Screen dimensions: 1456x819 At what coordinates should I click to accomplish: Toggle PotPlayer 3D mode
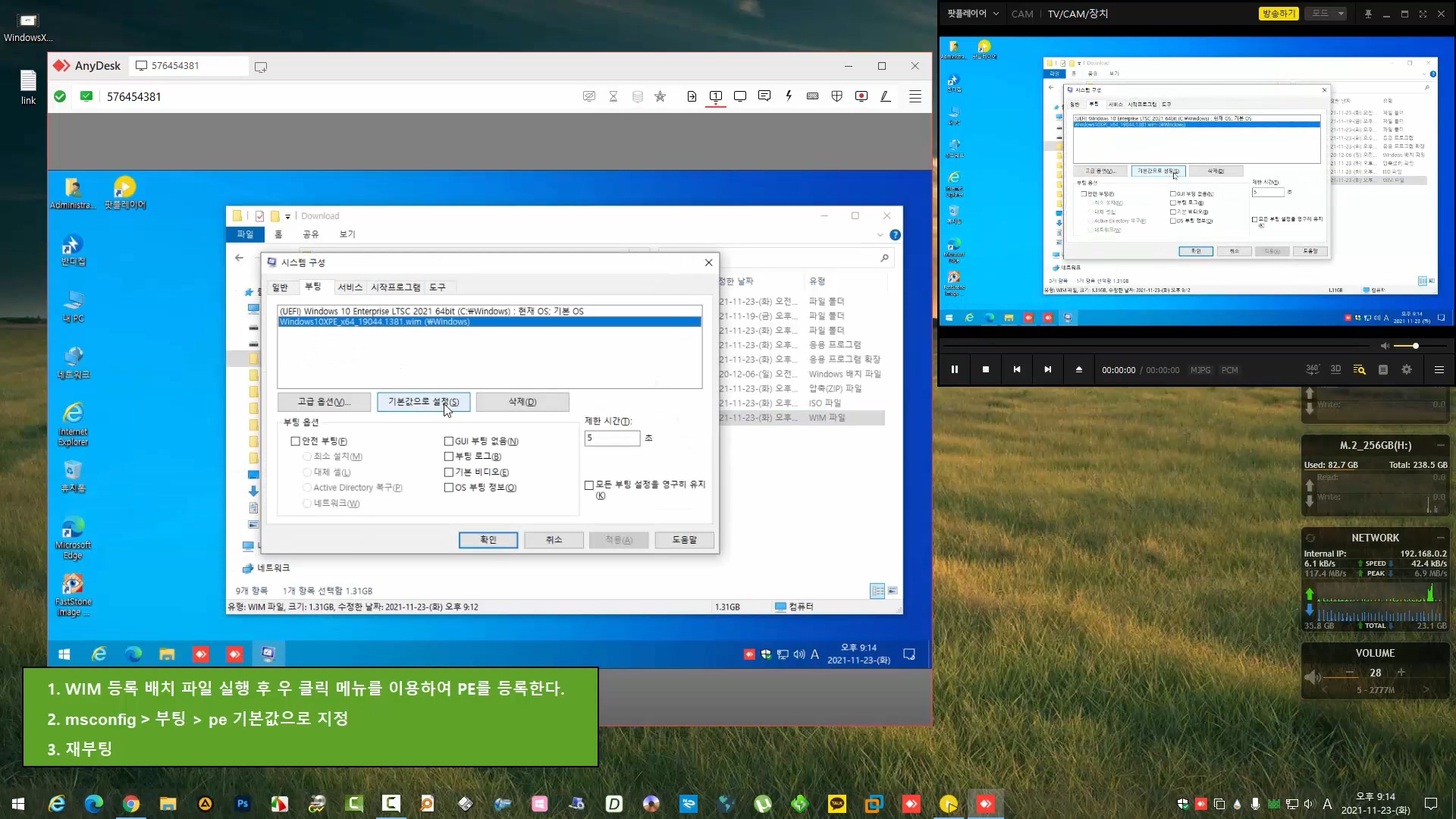[1336, 369]
